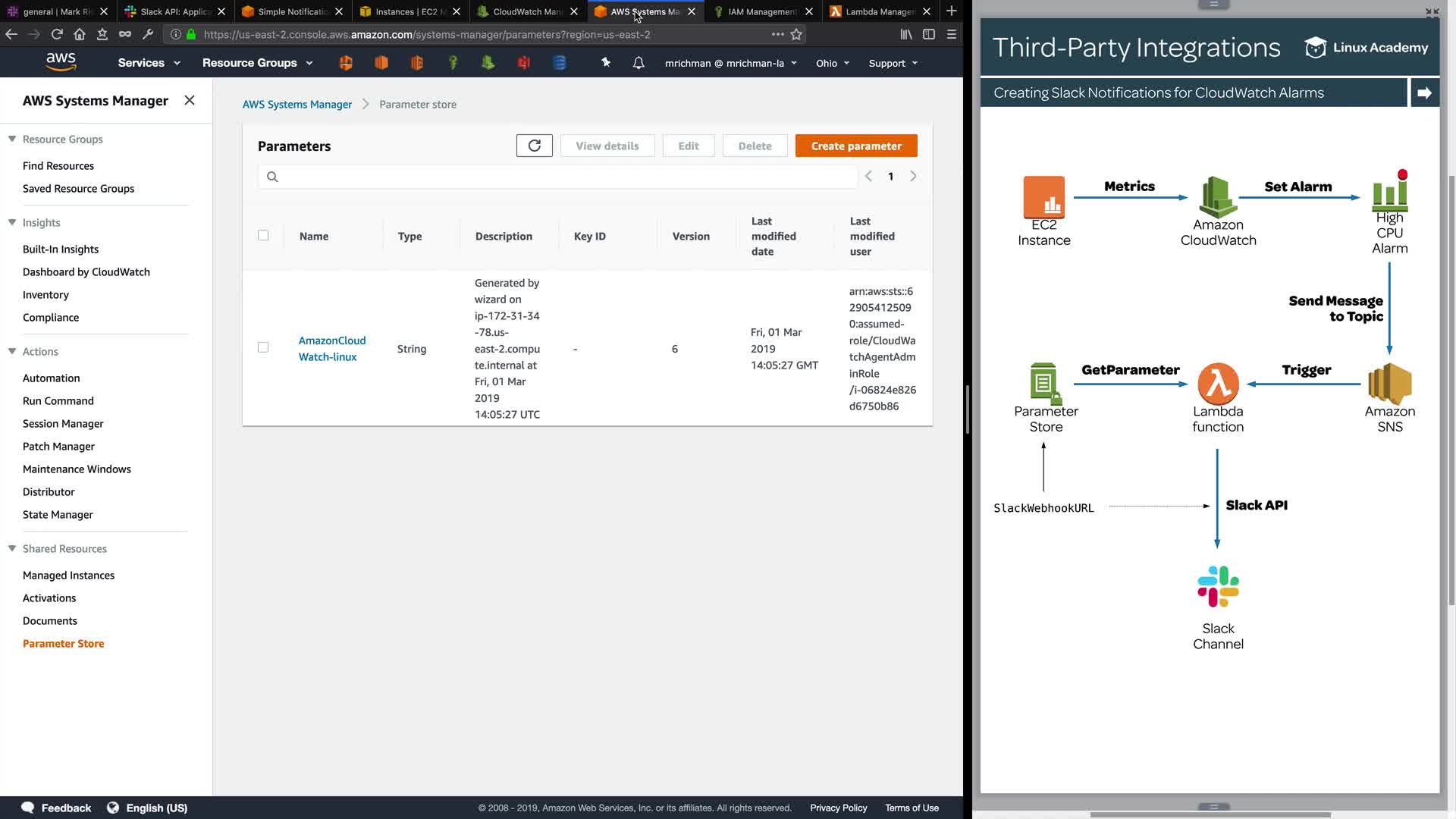Open the Services dropdown menu

(149, 63)
